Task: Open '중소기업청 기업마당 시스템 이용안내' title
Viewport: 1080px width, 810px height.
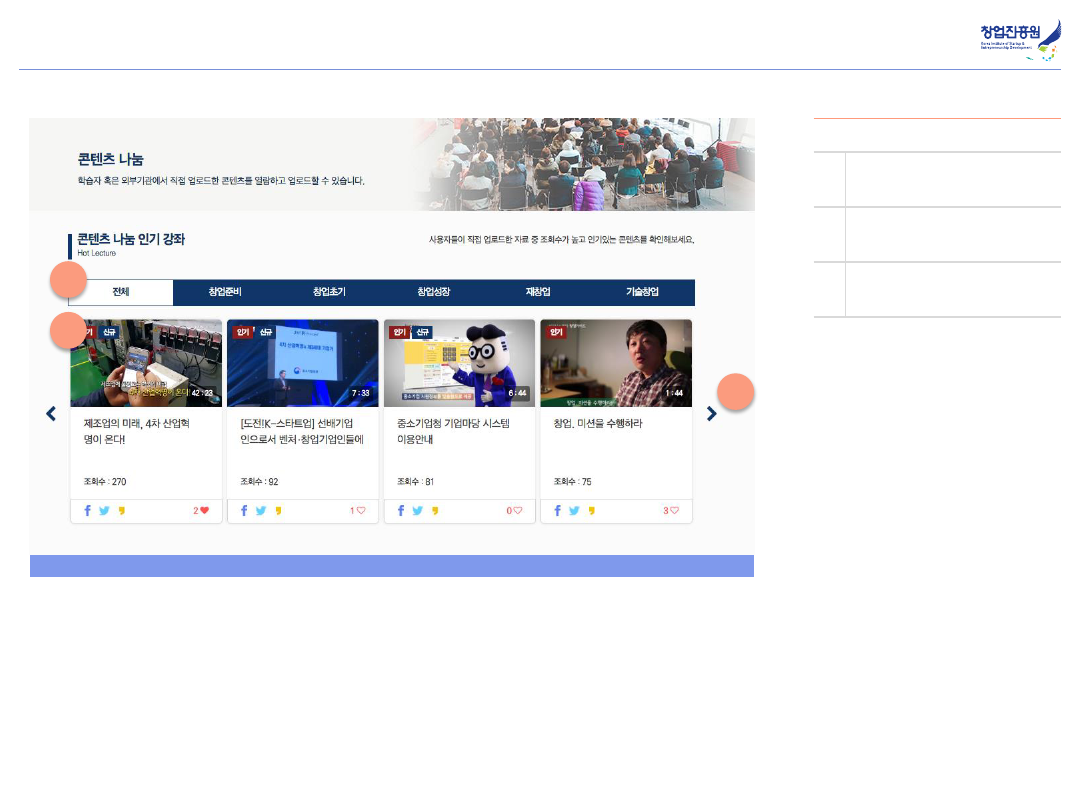Action: pyautogui.click(x=453, y=431)
